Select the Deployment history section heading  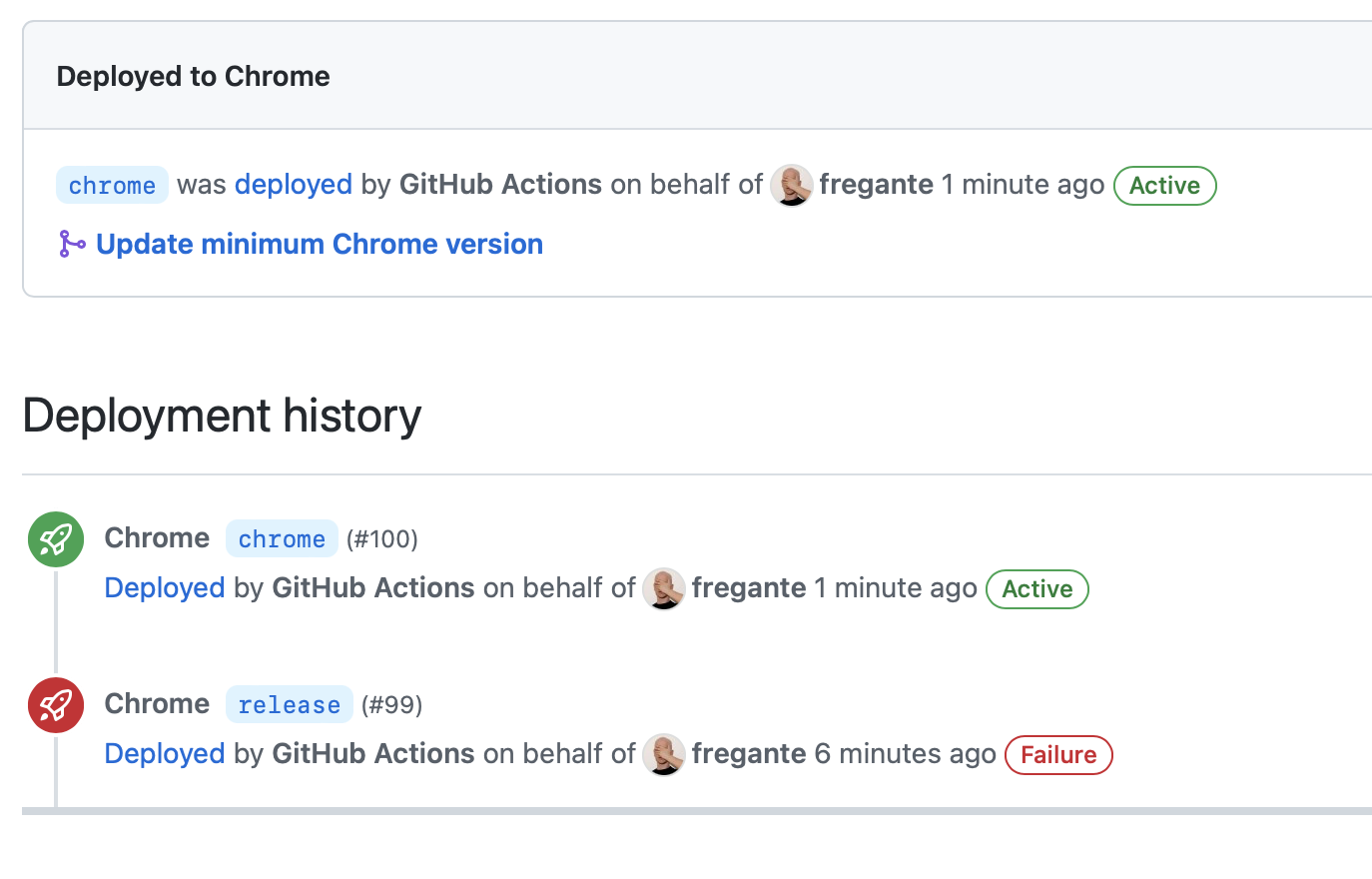(x=222, y=415)
